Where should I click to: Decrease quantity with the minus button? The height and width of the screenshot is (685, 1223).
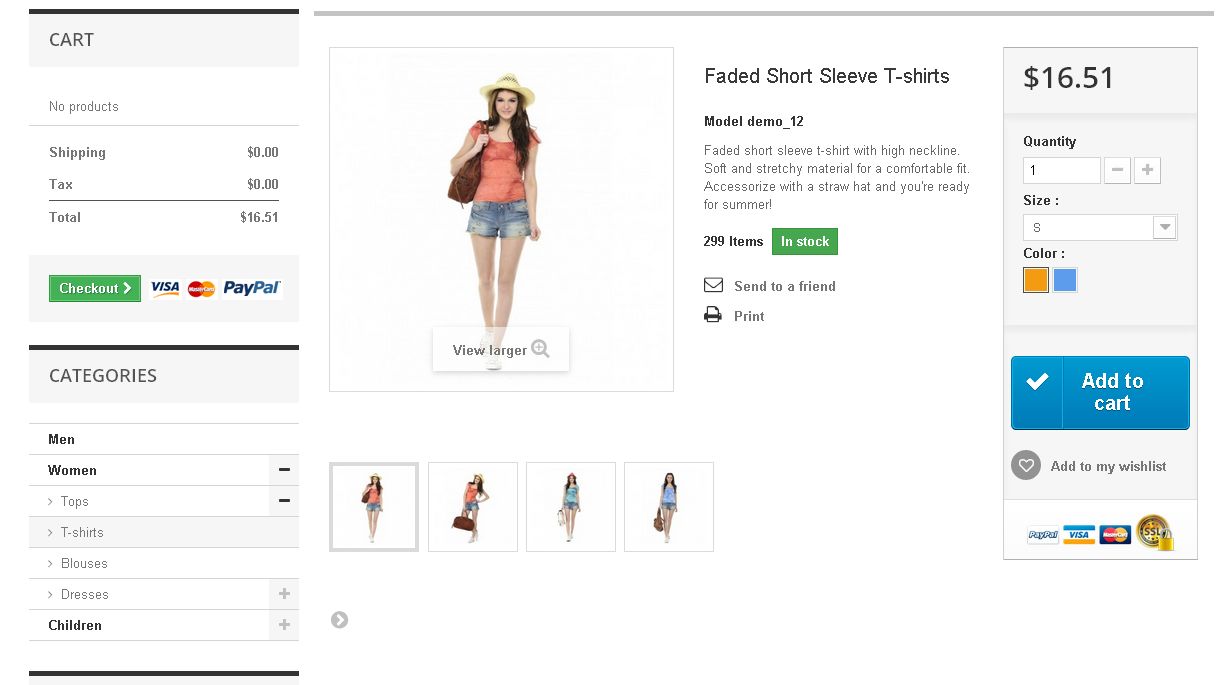point(1118,170)
